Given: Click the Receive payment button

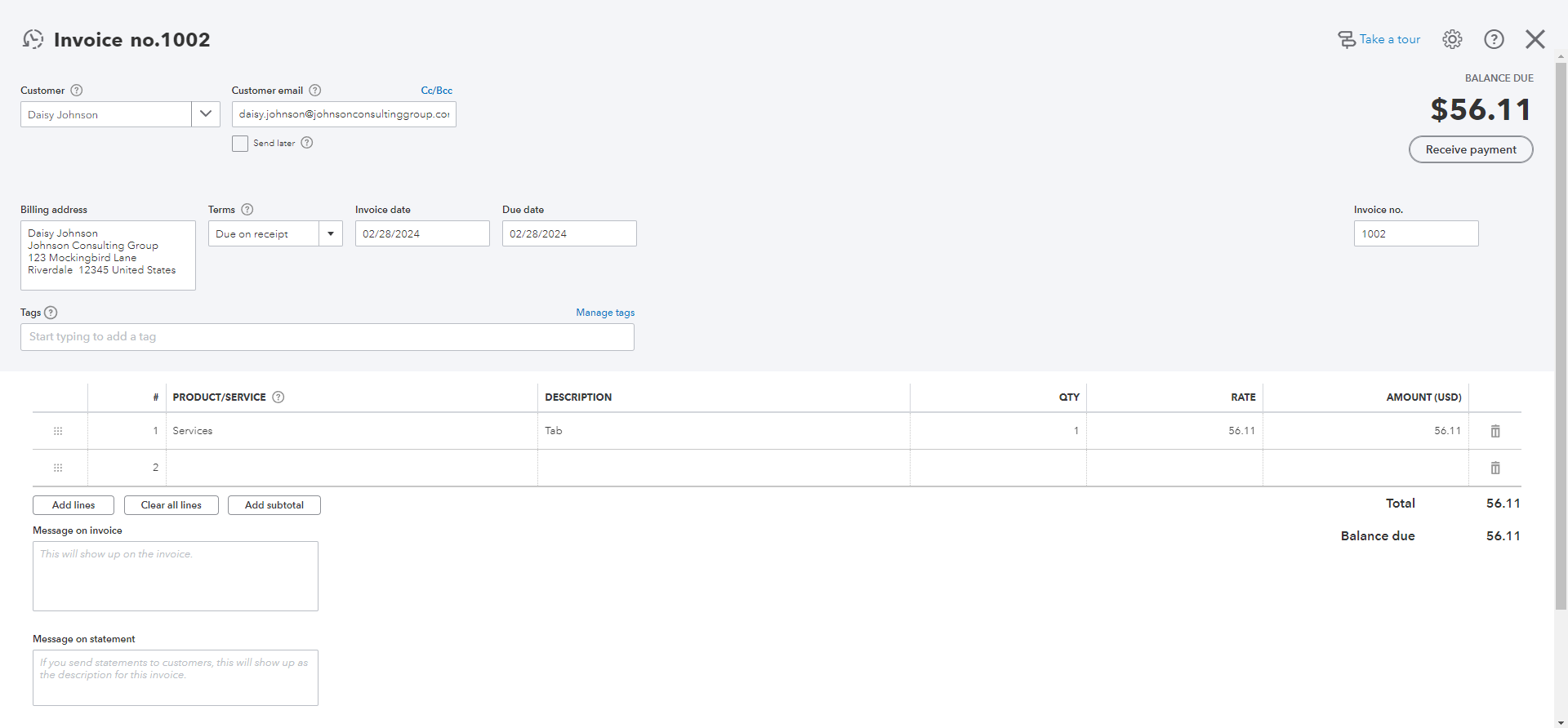Looking at the screenshot, I should 1471,149.
